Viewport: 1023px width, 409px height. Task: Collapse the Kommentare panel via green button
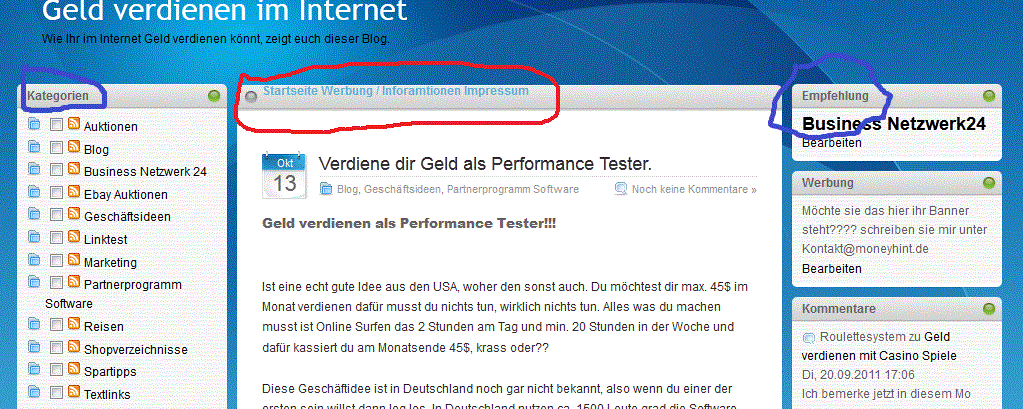click(989, 309)
